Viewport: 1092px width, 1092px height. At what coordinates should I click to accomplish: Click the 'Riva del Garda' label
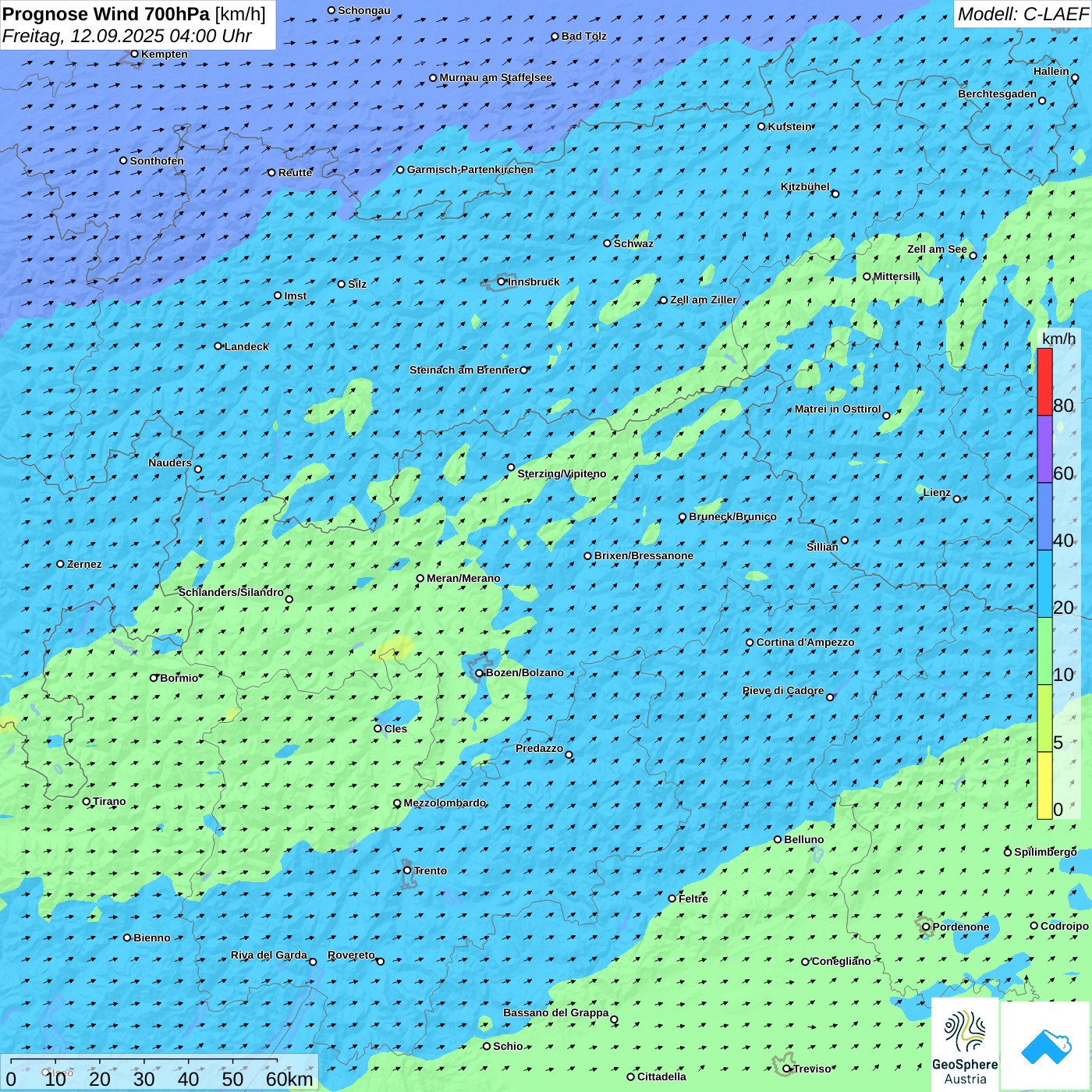coord(269,955)
